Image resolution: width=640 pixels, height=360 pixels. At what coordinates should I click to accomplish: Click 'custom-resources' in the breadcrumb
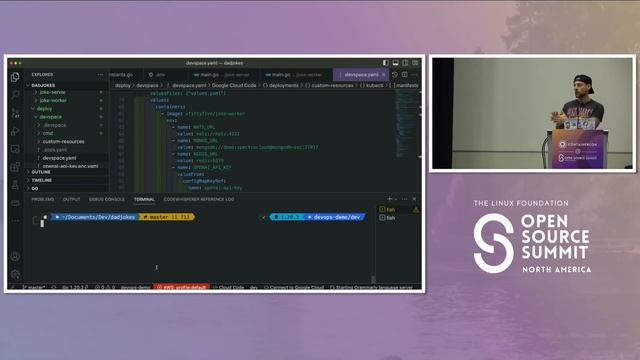(x=332, y=85)
